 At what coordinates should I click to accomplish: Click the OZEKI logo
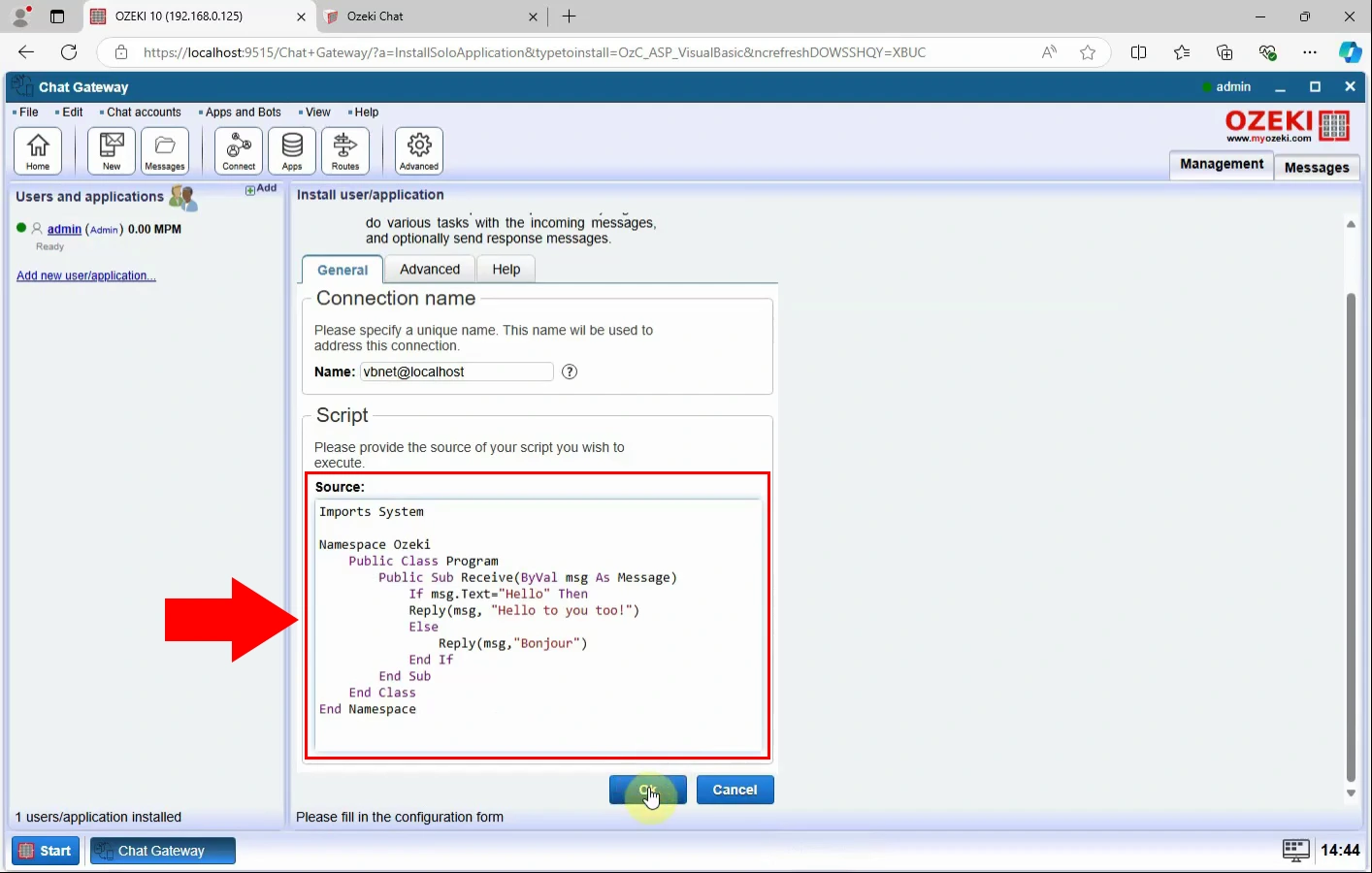(x=1289, y=126)
